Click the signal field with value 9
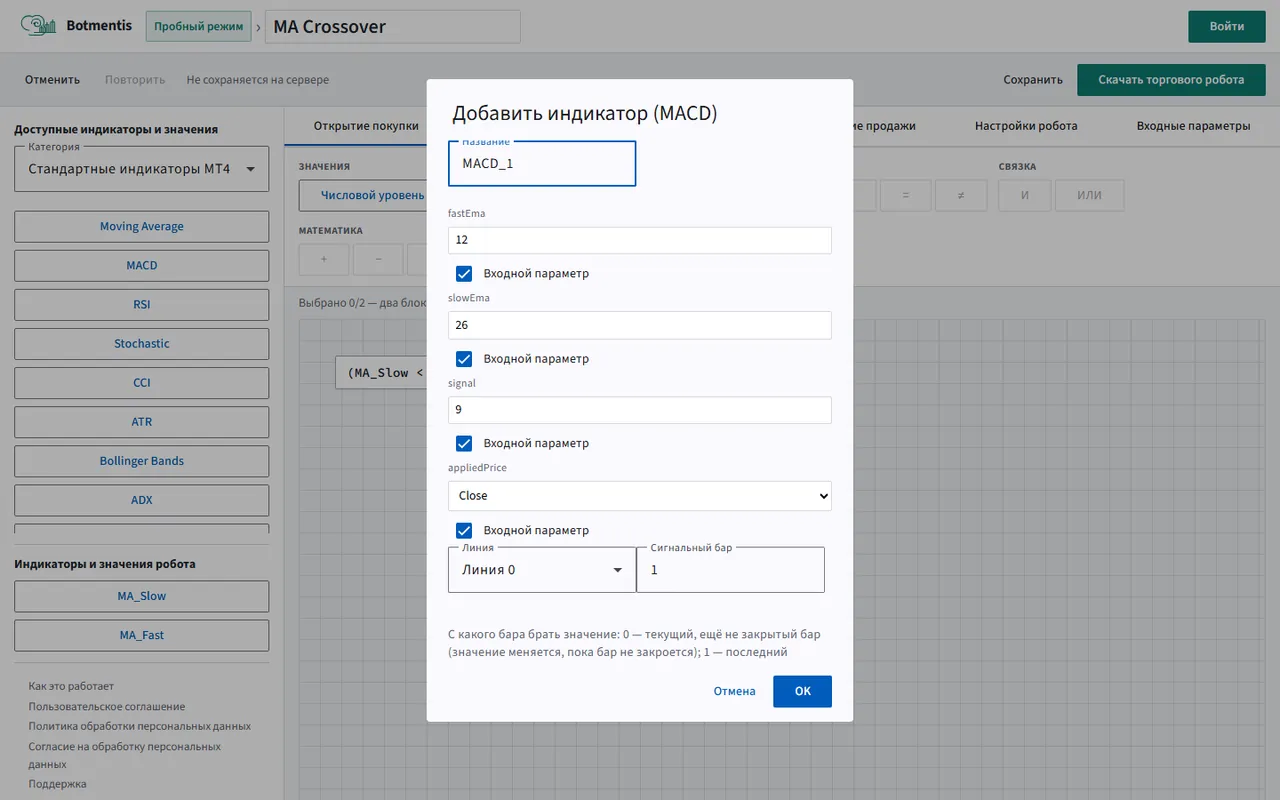This screenshot has width=1280, height=800. (x=640, y=410)
